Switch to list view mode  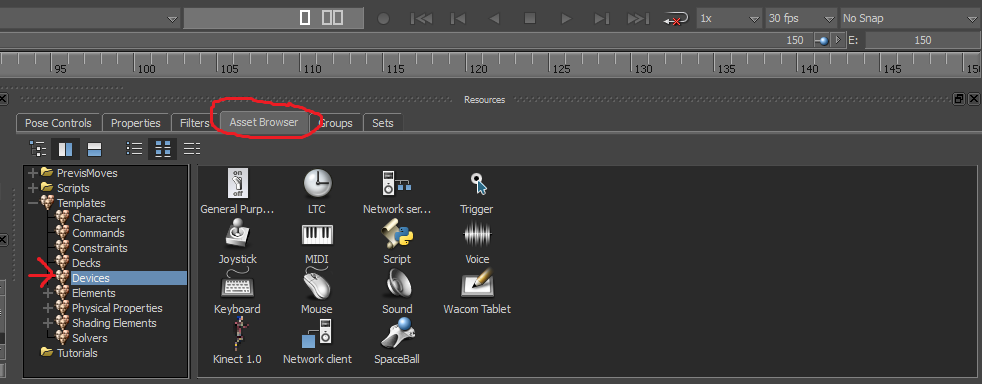(x=134, y=148)
